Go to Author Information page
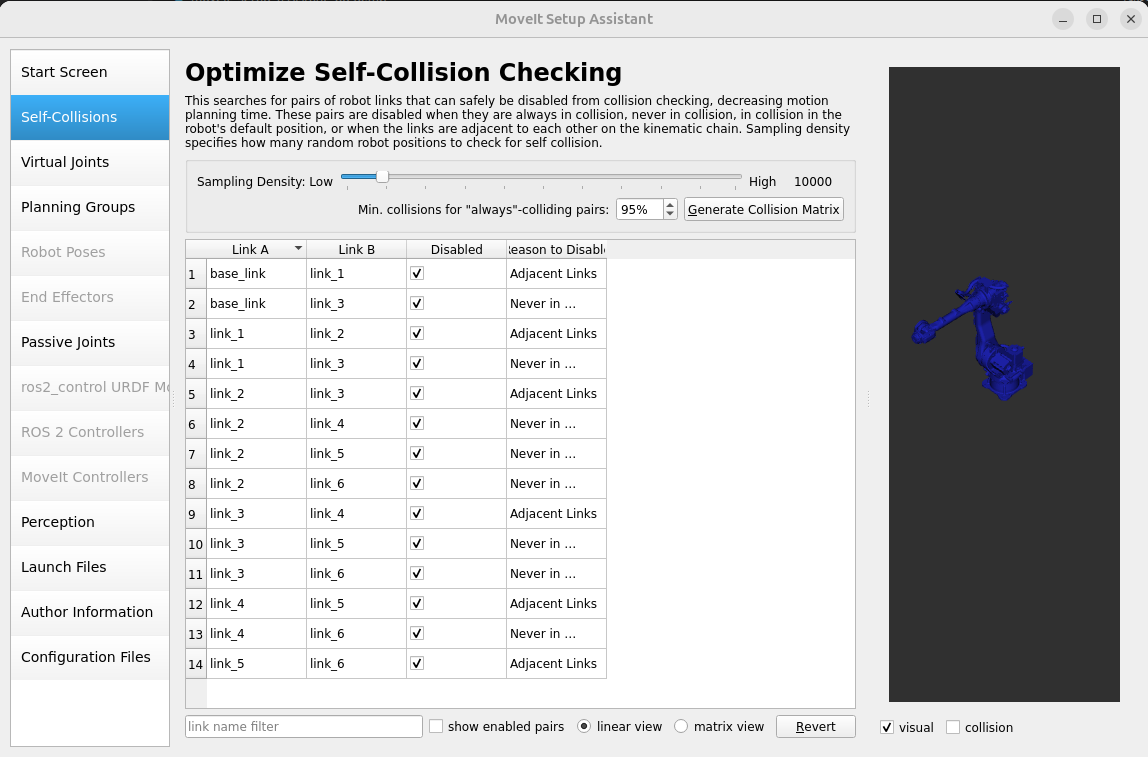Viewport: 1148px width, 757px height. (x=90, y=612)
